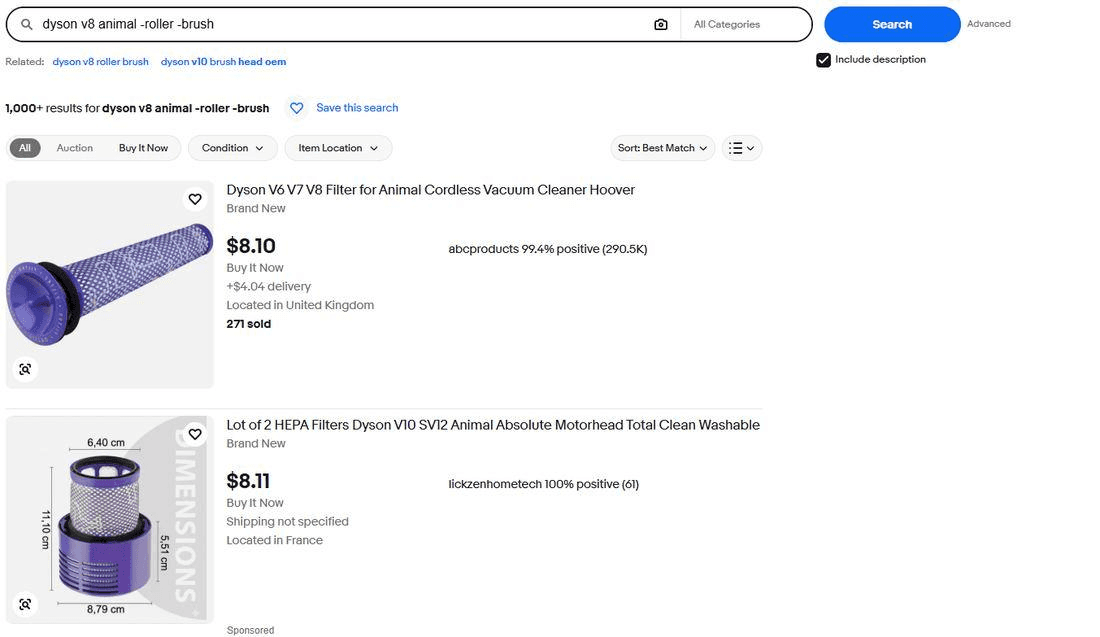Screen dimensions: 1100x637
Task: Click Located in France text
Action: (x=274, y=540)
